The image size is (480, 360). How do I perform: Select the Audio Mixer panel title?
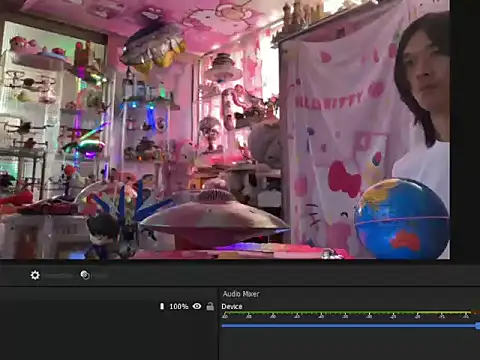pyautogui.click(x=241, y=294)
